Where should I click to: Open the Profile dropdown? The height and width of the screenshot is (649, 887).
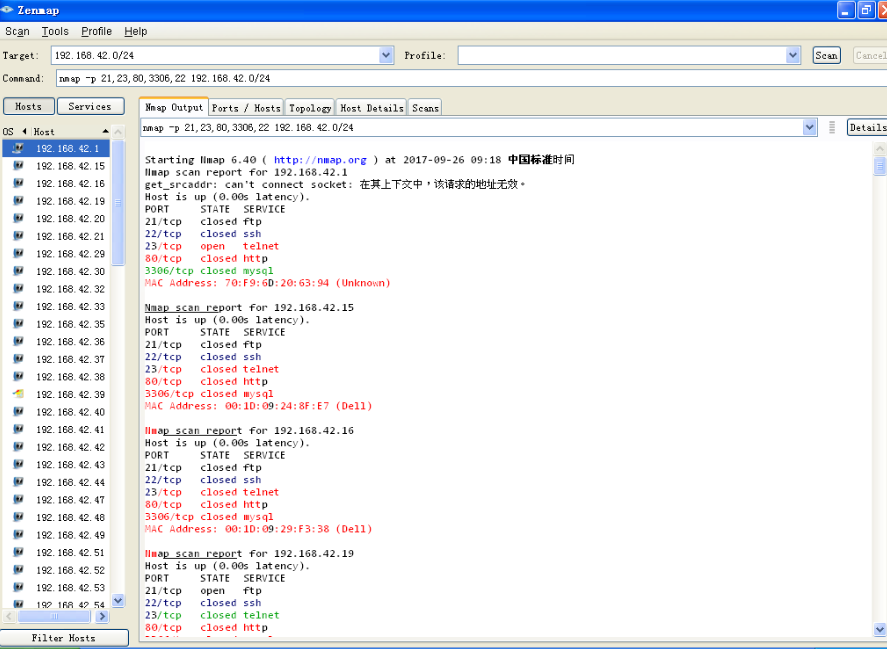pyautogui.click(x=793, y=56)
